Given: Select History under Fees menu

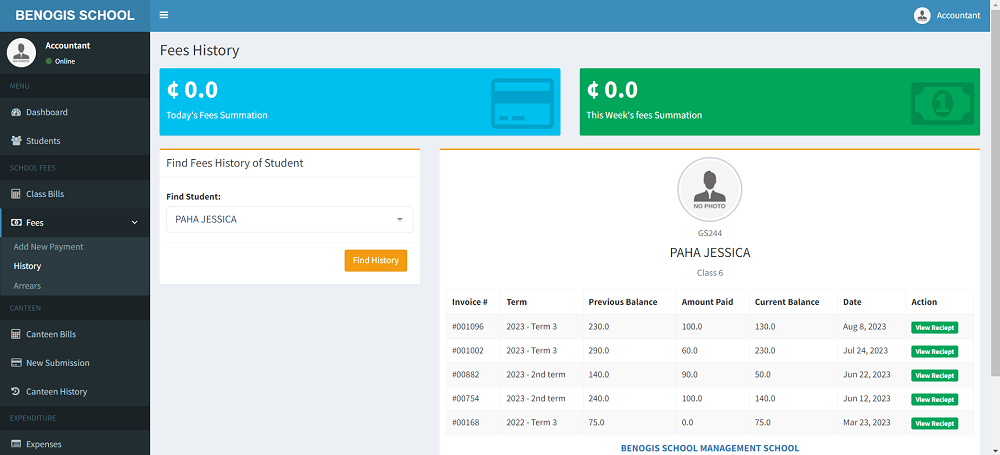Looking at the screenshot, I should click(x=27, y=266).
